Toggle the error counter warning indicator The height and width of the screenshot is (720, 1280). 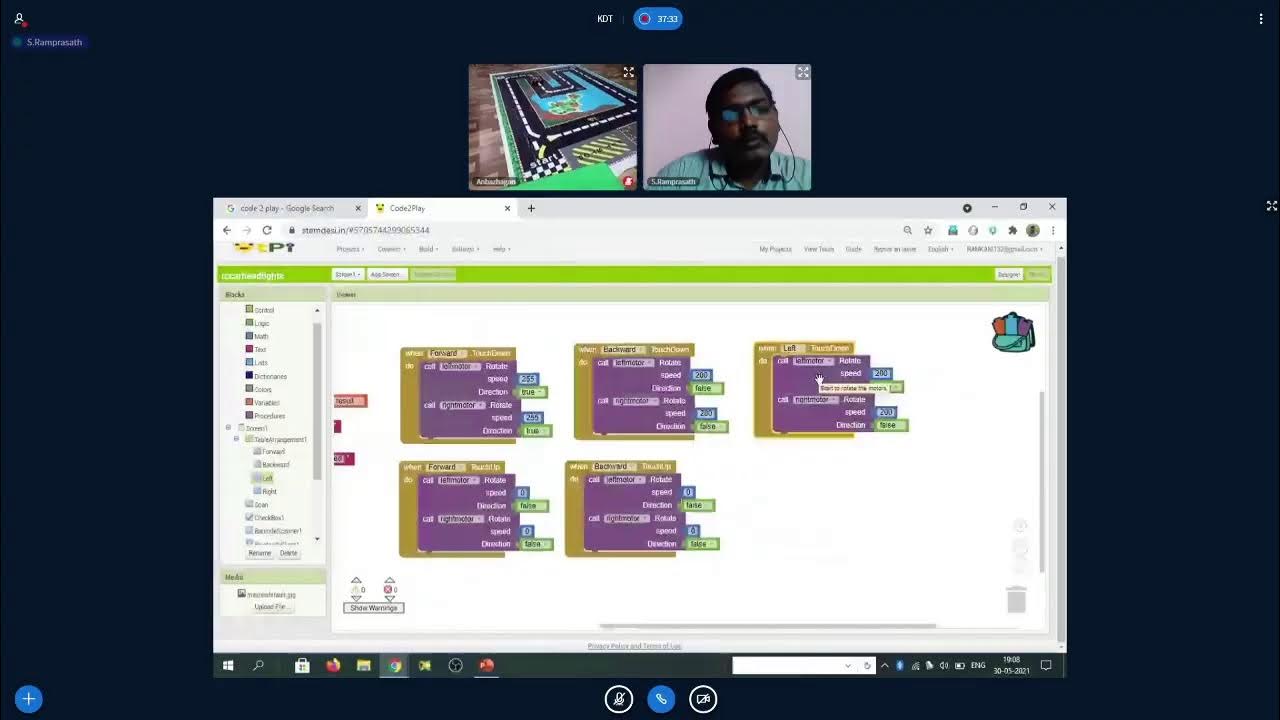click(x=388, y=590)
